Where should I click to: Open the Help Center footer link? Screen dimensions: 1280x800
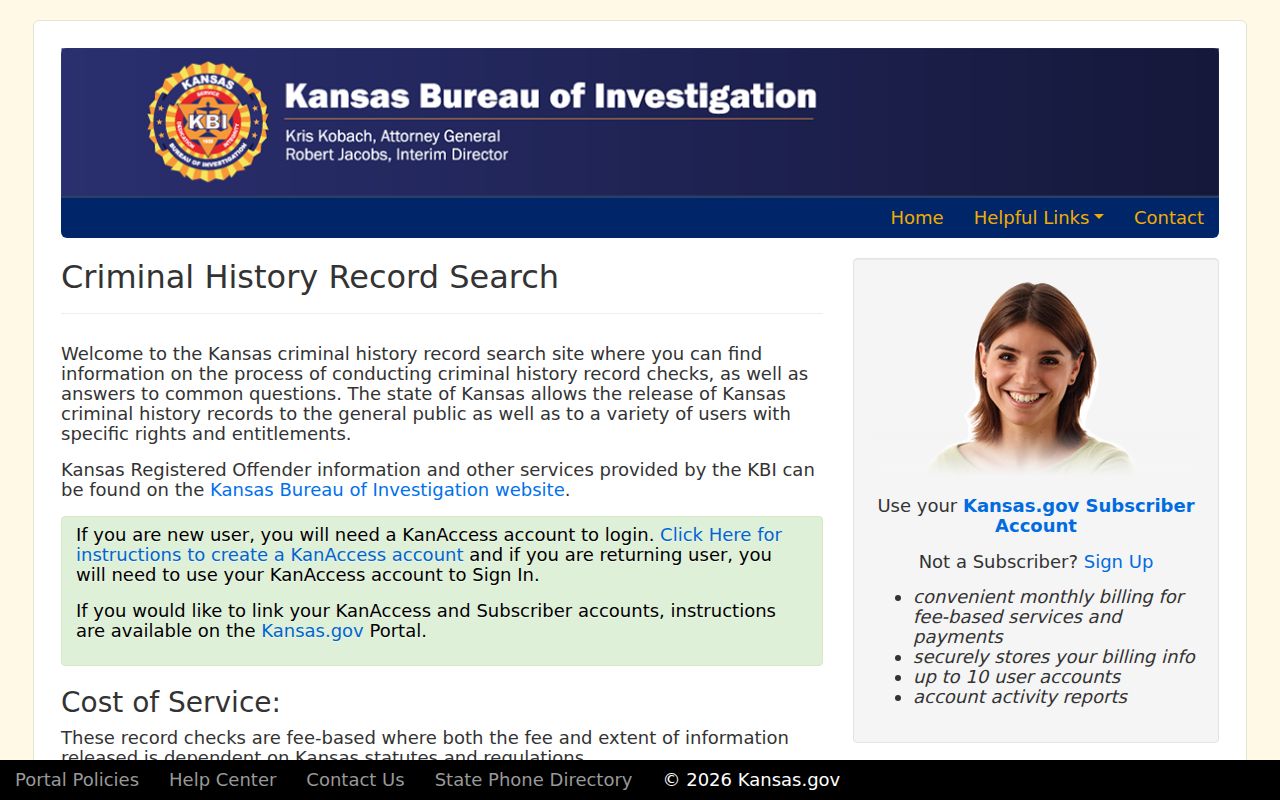coord(222,780)
